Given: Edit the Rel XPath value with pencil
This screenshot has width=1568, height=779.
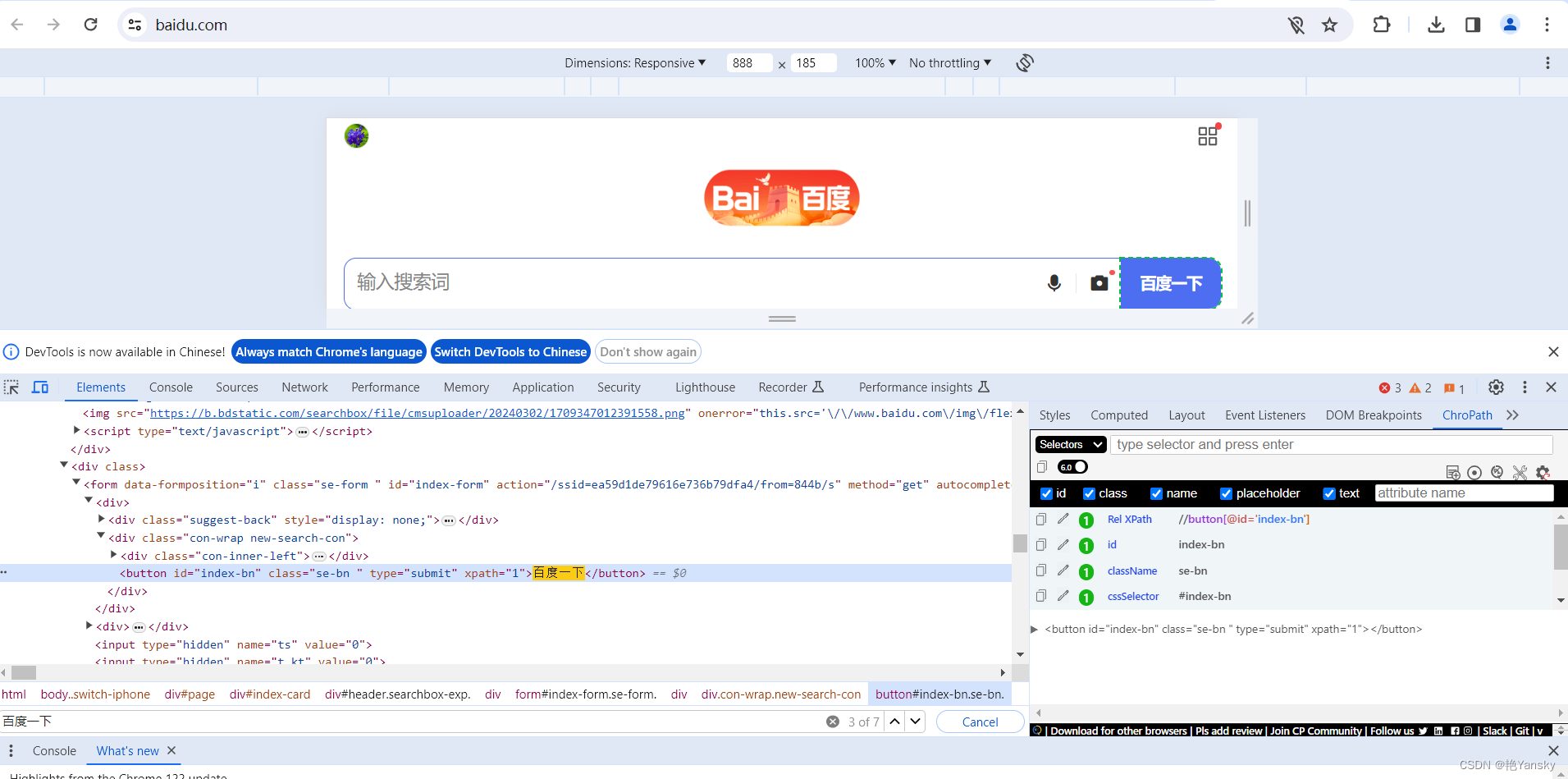Looking at the screenshot, I should tap(1063, 519).
